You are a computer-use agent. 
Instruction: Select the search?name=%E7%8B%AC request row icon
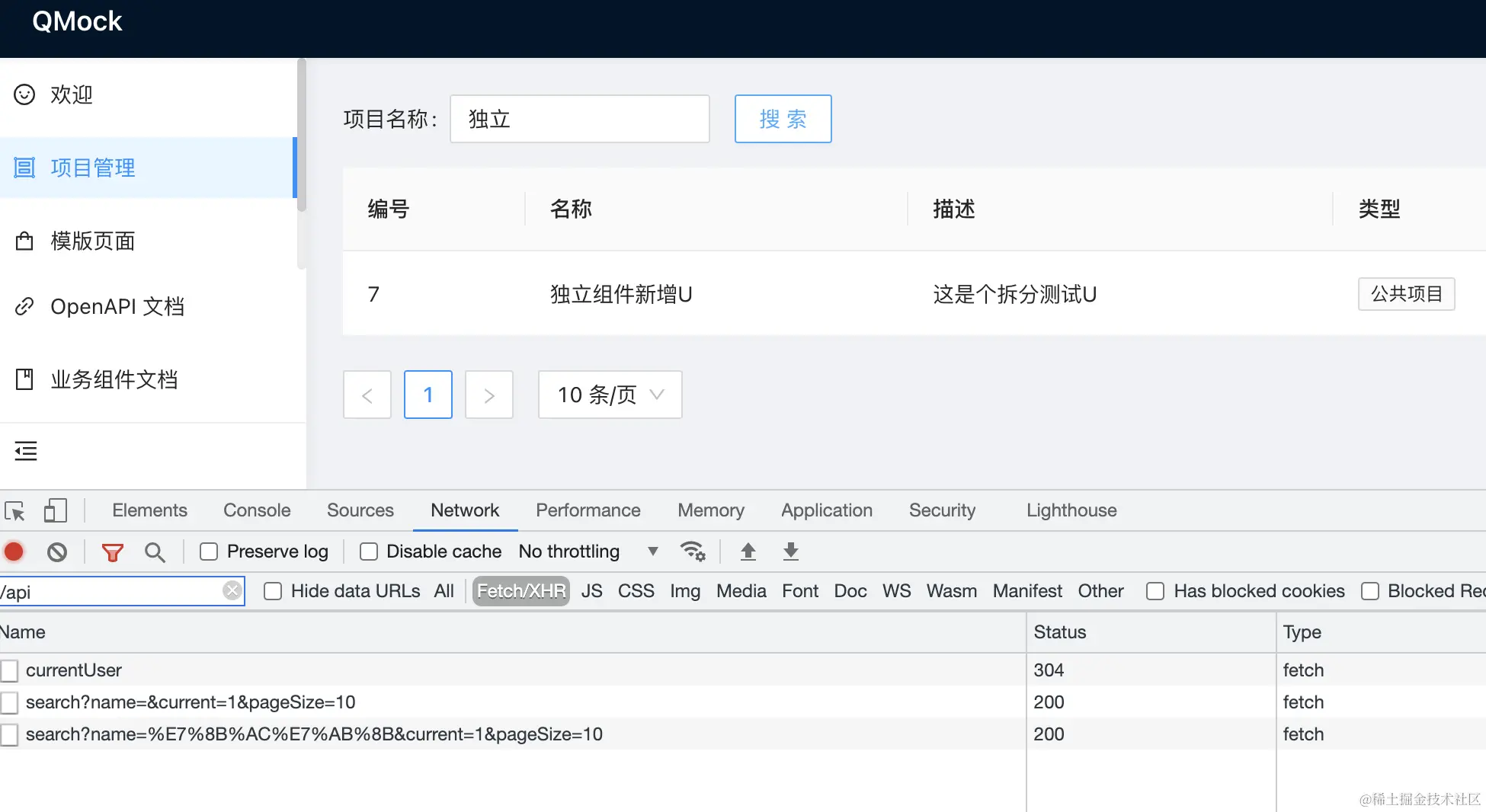[x=9, y=734]
